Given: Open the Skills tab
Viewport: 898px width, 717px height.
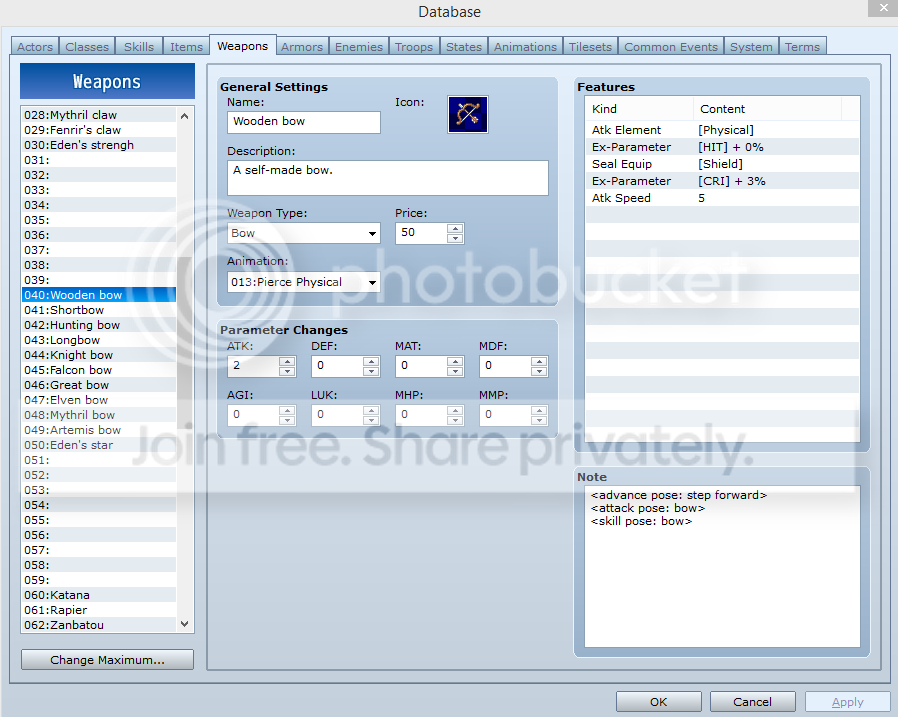Looking at the screenshot, I should [139, 47].
